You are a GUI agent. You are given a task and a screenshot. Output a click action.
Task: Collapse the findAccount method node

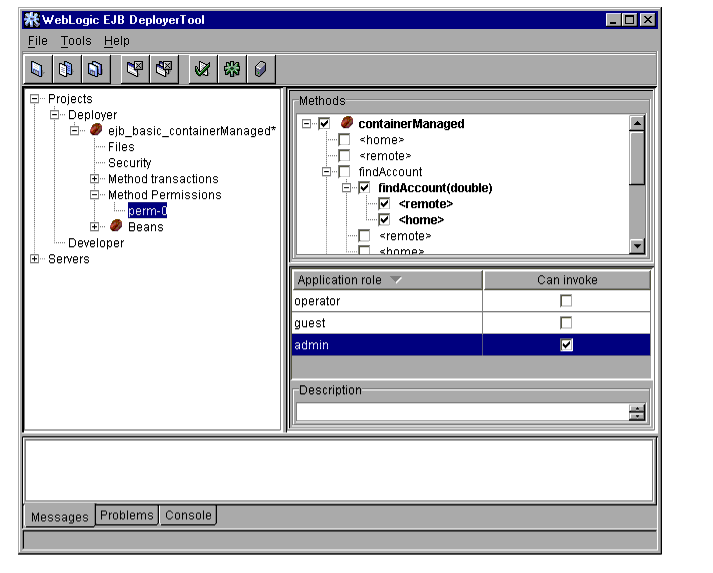[326, 172]
